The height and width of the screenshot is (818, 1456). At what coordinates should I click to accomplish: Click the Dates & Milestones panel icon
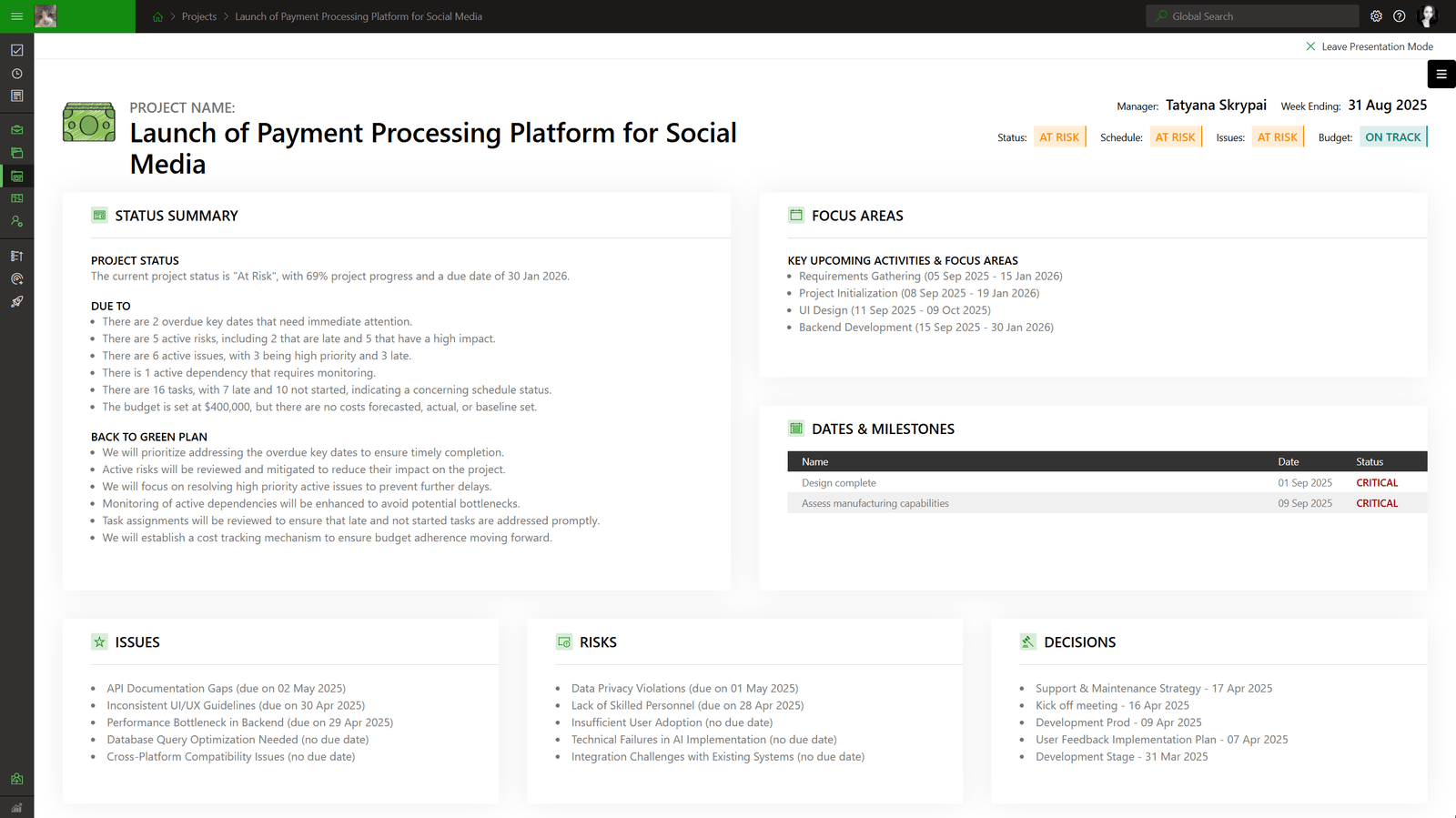[x=796, y=429]
